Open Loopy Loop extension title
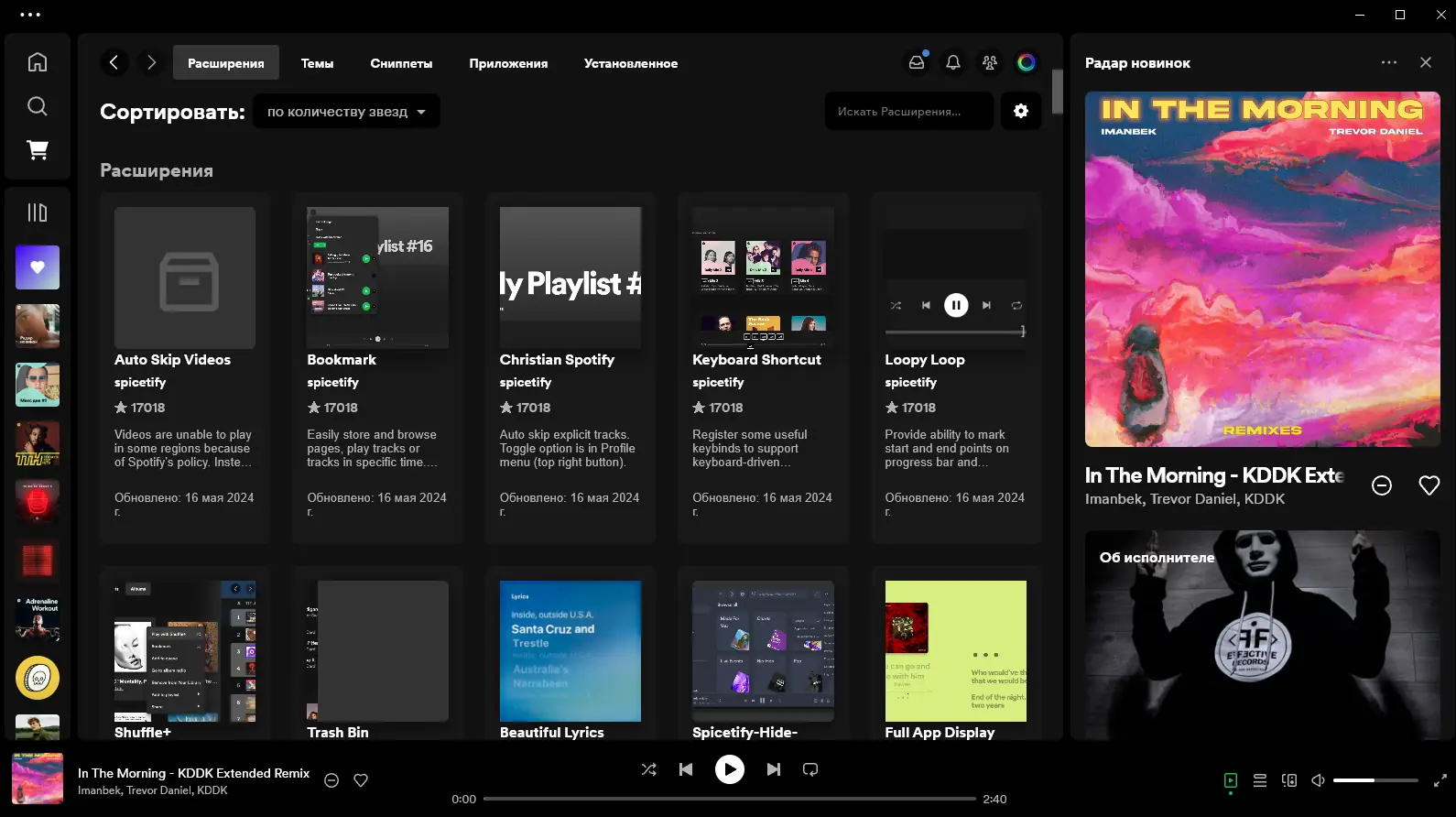The width and height of the screenshot is (1456, 817). tap(925, 360)
